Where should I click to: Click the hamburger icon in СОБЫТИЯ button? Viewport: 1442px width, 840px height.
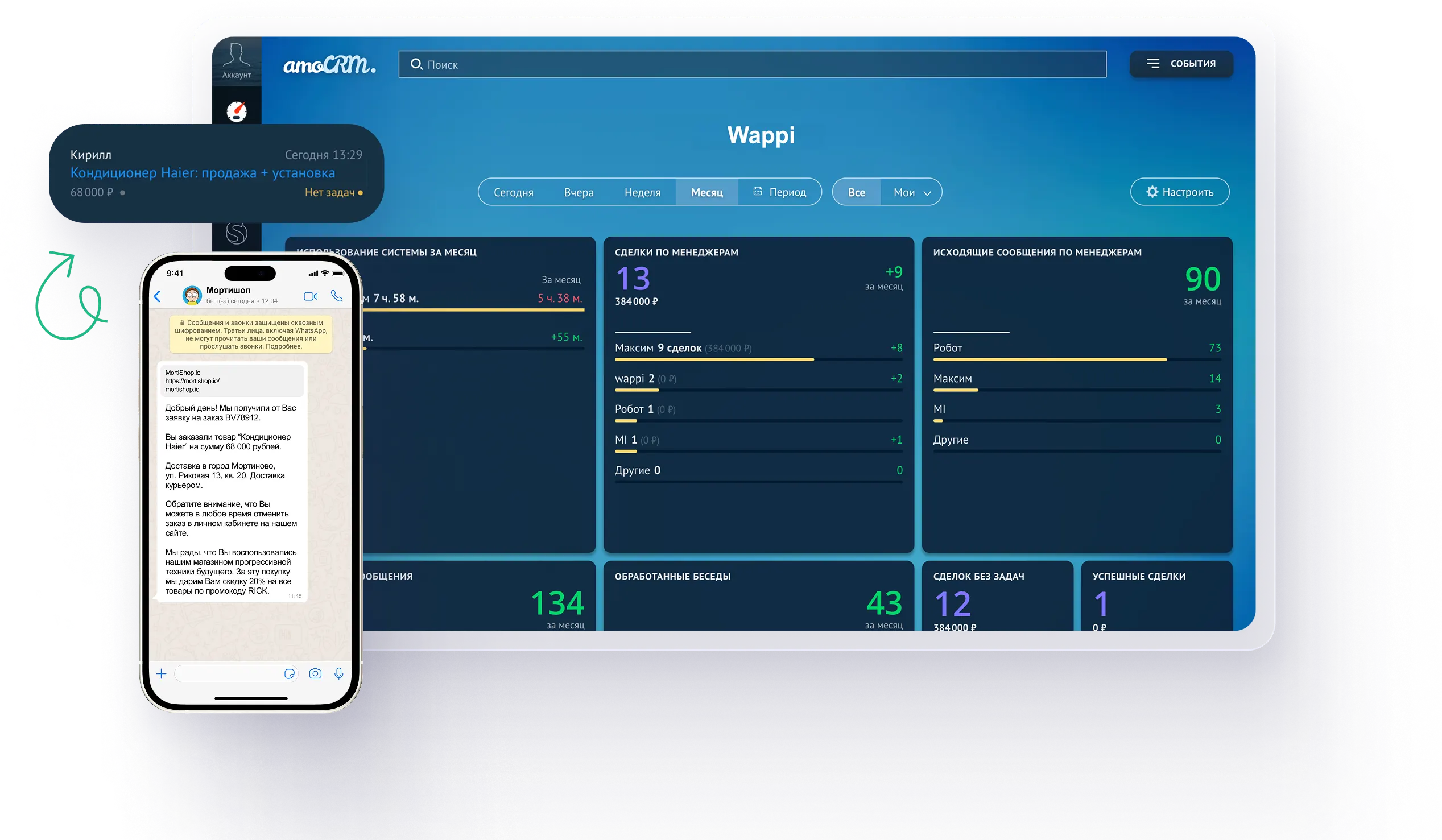click(x=1152, y=64)
